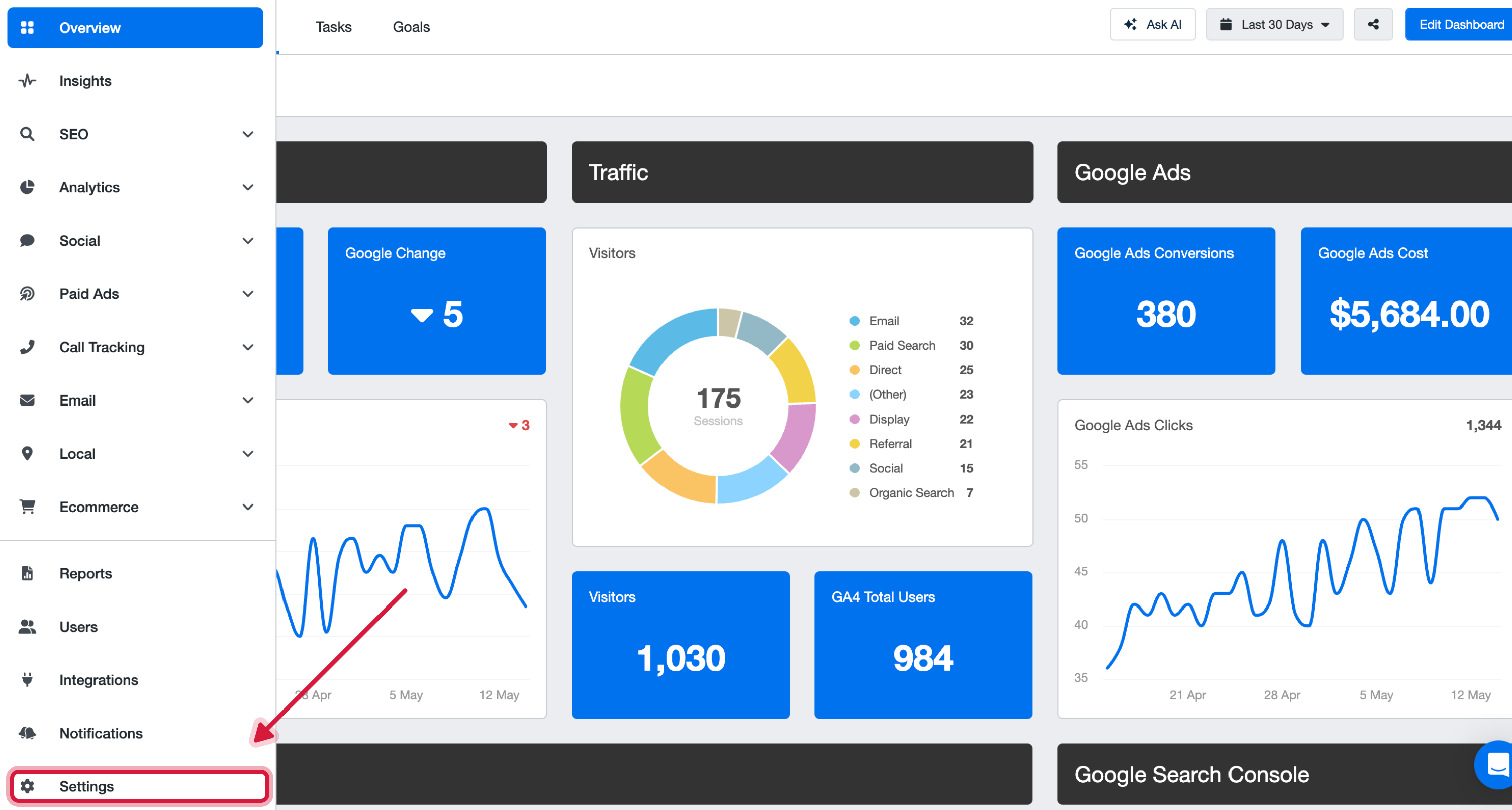Select the Insights pulse icon

point(27,80)
